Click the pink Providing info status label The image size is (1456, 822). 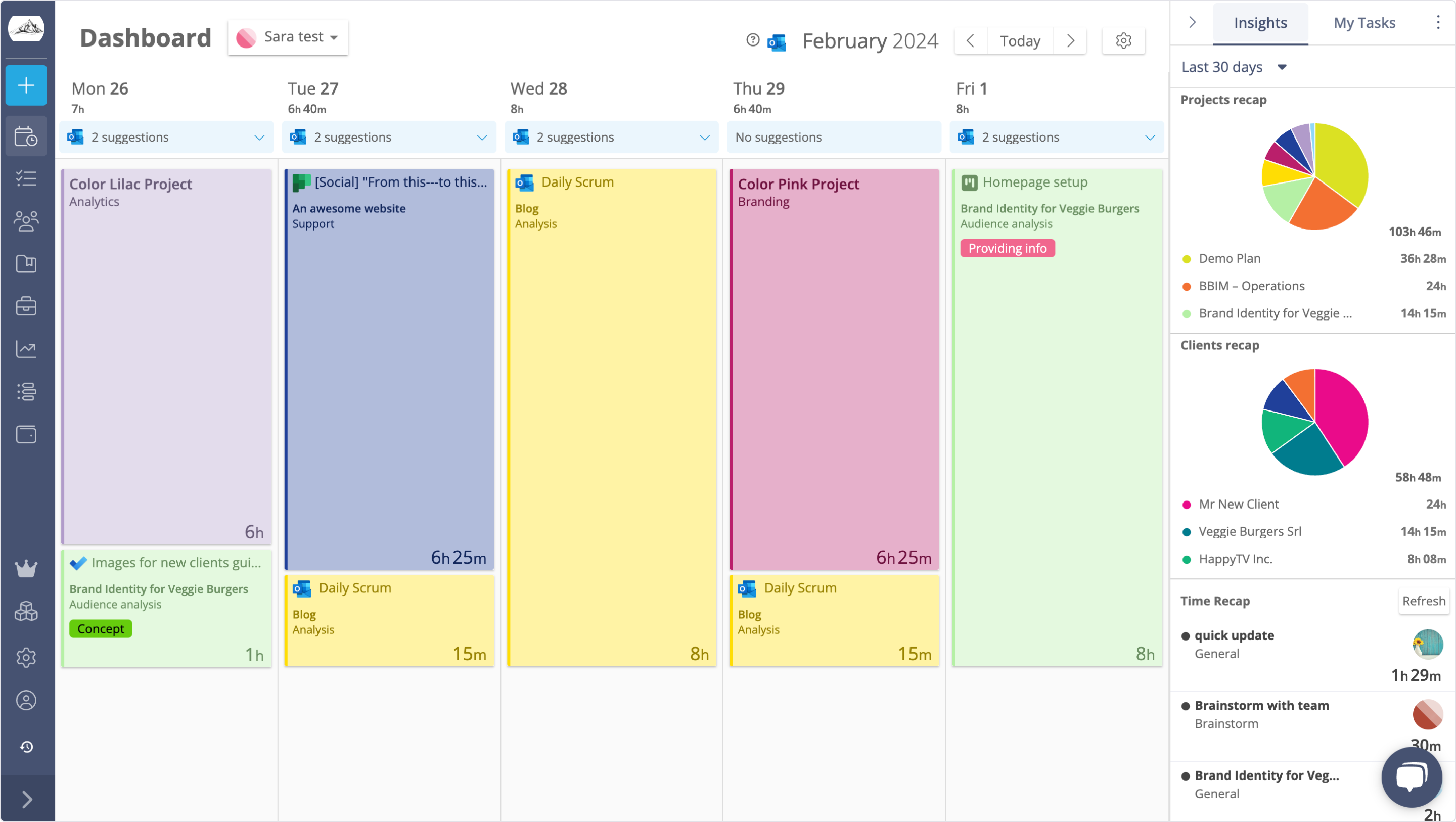tap(1008, 248)
